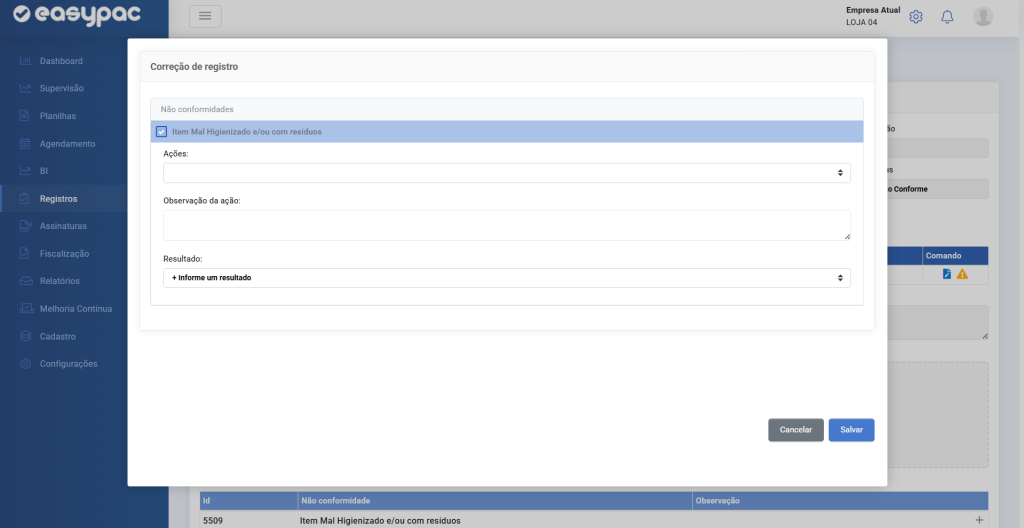Expand row 5509 with plus icon
Screen dimensions: 1024x528
[x=979, y=520]
